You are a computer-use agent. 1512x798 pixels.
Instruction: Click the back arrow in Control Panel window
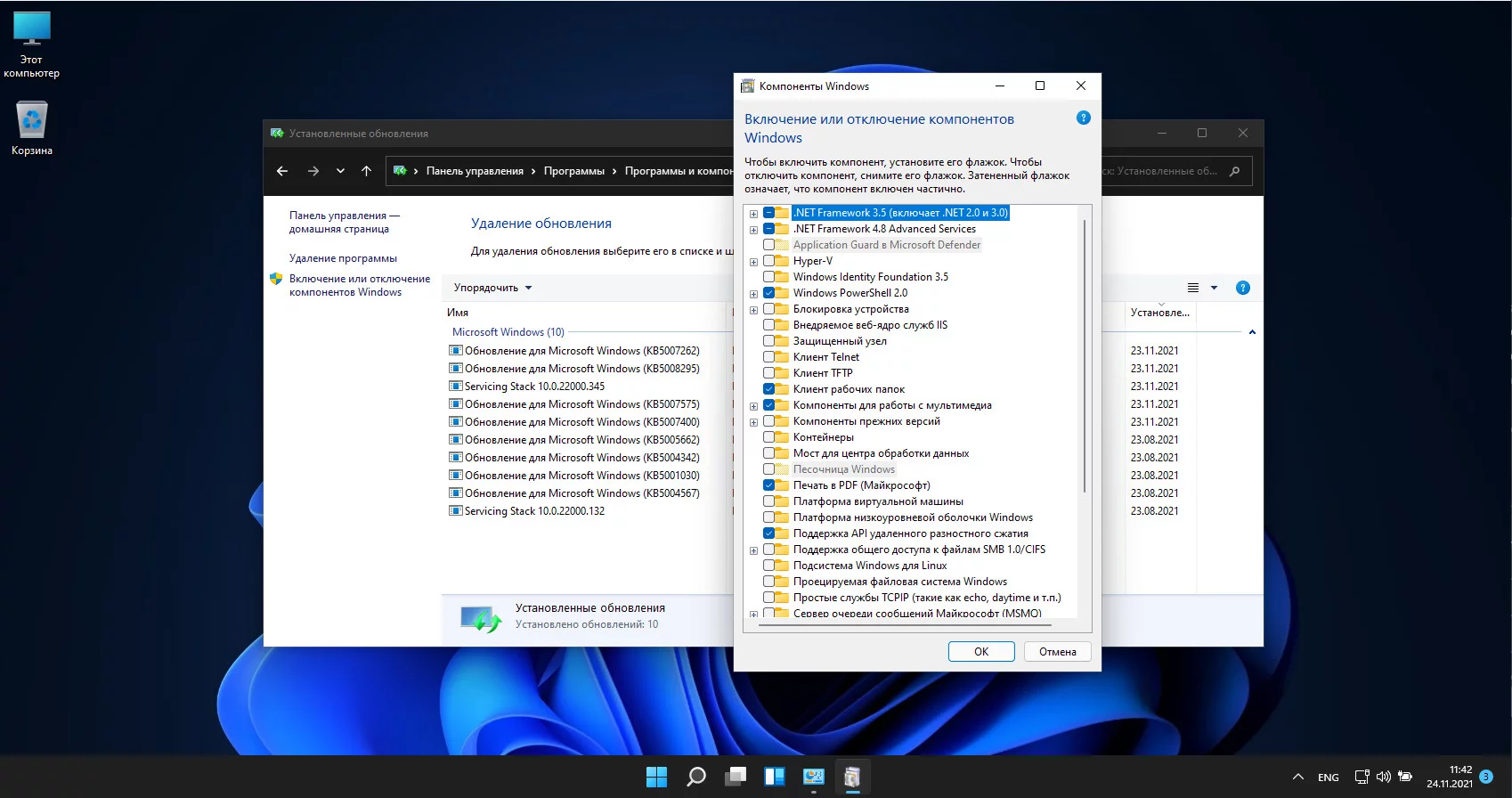[282, 171]
